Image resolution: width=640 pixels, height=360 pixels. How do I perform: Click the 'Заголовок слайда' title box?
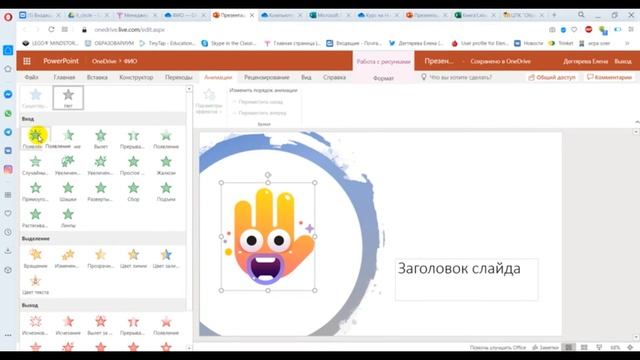pos(466,279)
